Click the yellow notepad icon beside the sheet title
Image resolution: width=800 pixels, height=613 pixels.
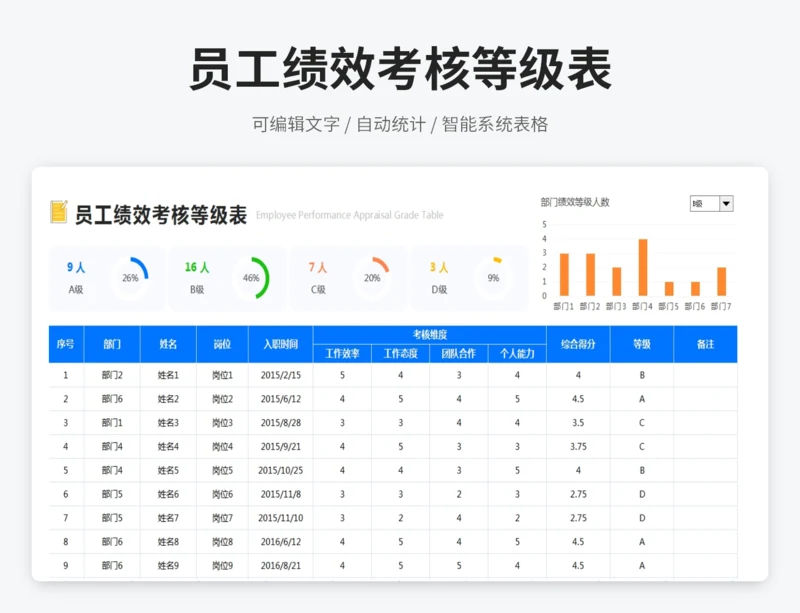tap(59, 212)
